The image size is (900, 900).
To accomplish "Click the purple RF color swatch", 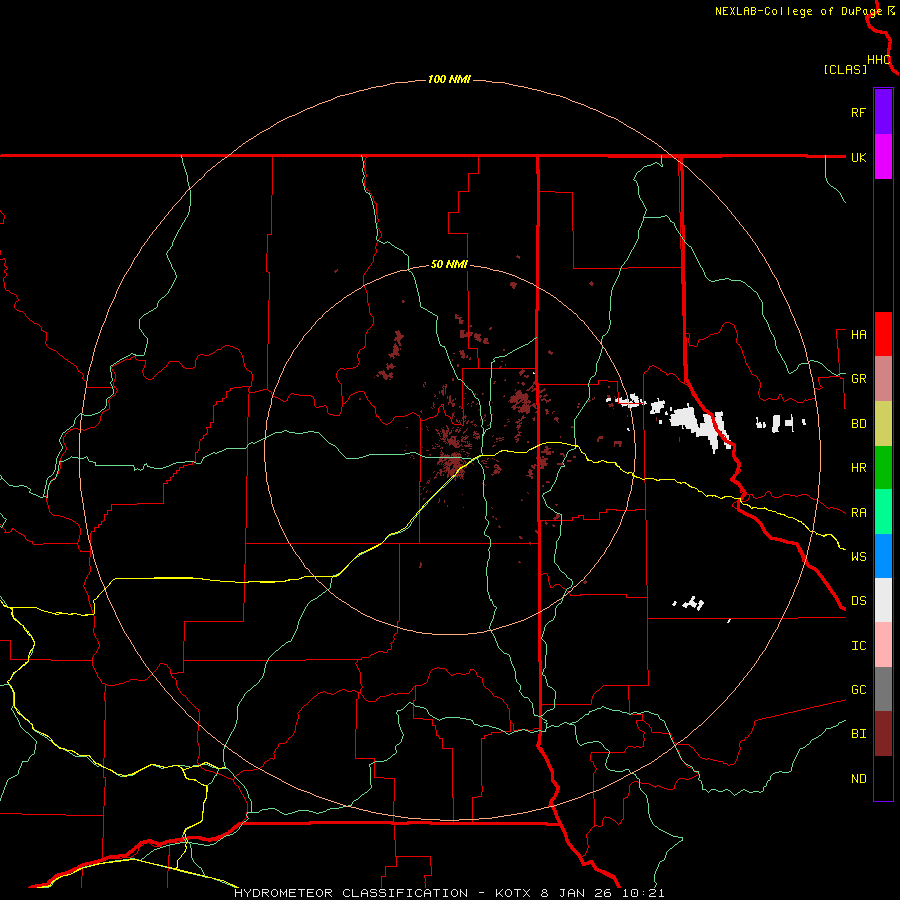I will (883, 112).
